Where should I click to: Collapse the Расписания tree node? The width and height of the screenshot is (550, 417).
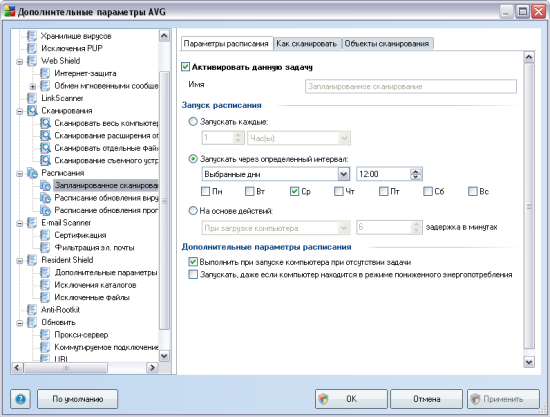click(x=20, y=173)
